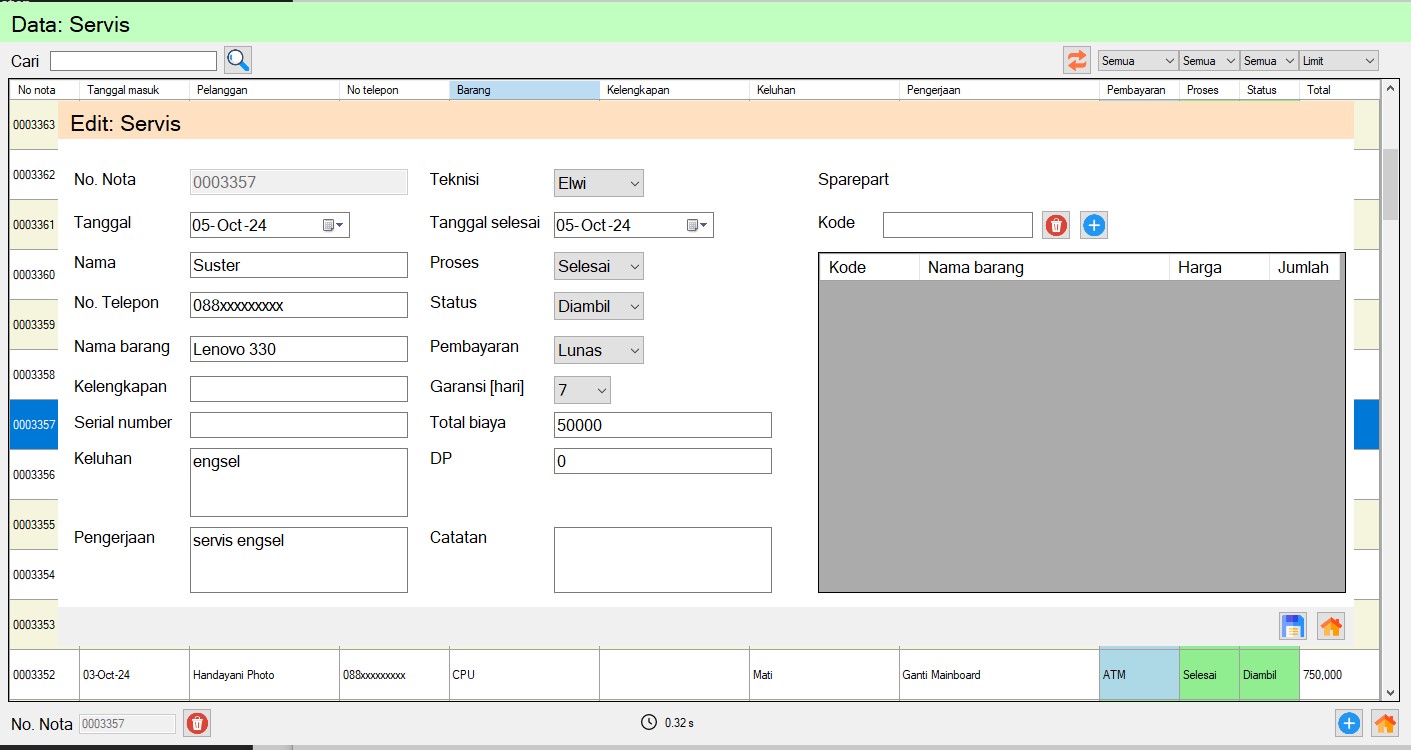
Task: Click the highlighted Barang column header
Action: pyautogui.click(x=525, y=90)
